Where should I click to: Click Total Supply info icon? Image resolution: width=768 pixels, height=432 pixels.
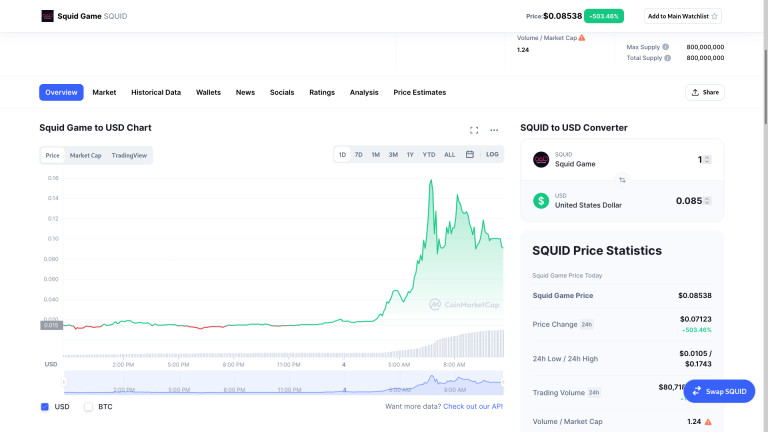[666, 58]
